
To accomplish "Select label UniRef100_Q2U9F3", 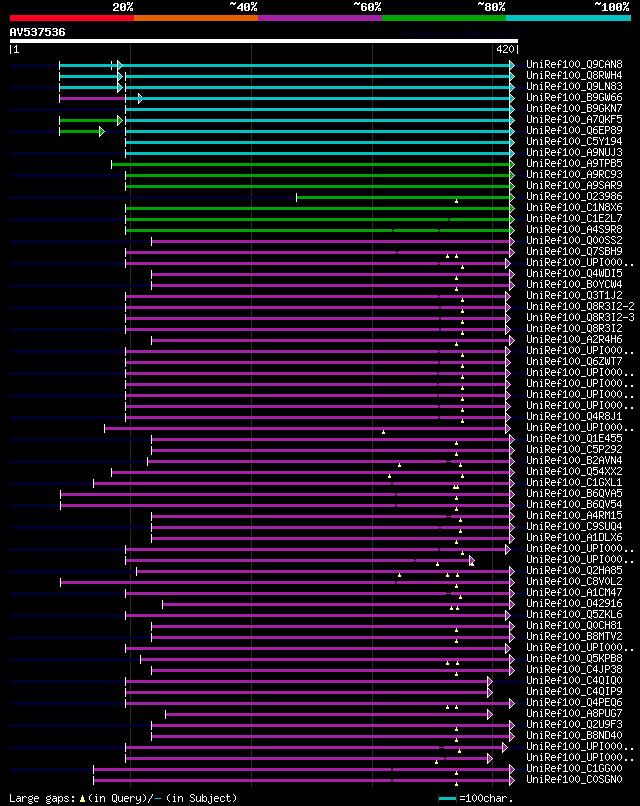I will pyautogui.click(x=574, y=725).
